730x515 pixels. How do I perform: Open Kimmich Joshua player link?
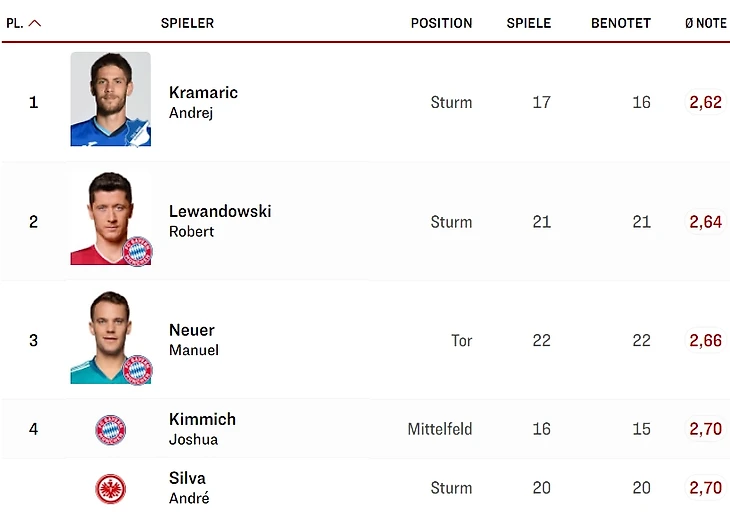pos(202,429)
